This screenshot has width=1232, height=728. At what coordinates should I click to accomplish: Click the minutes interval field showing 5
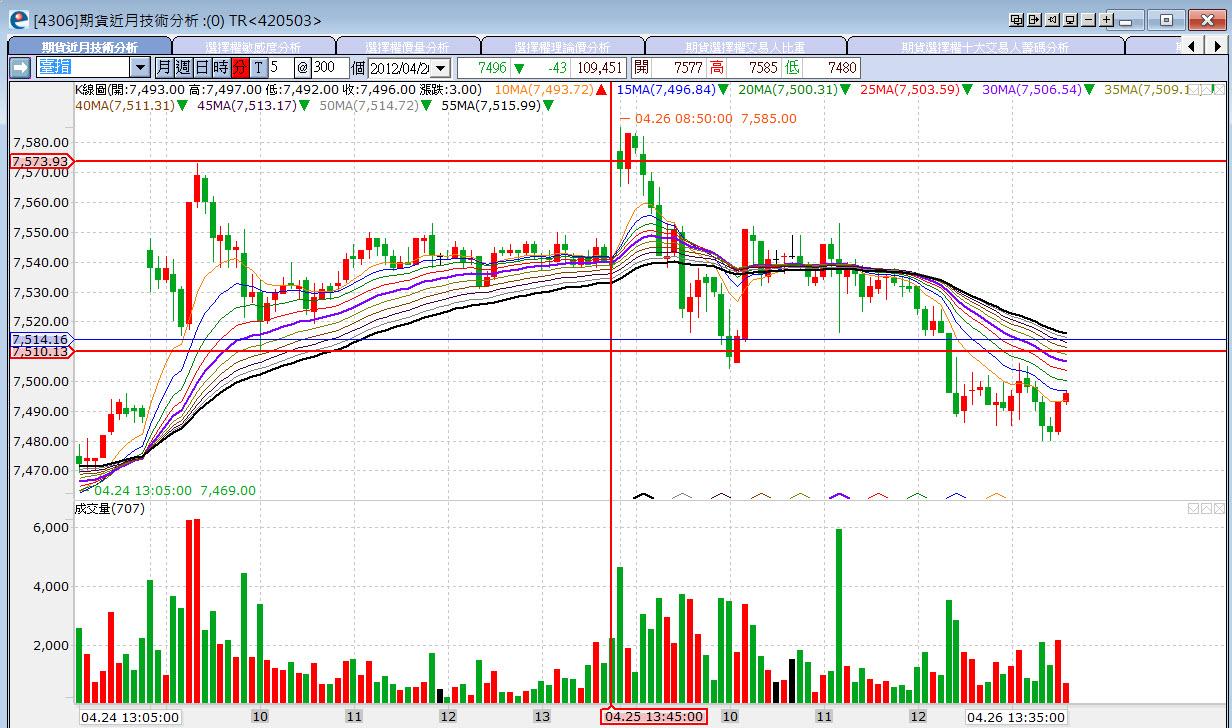(x=280, y=67)
